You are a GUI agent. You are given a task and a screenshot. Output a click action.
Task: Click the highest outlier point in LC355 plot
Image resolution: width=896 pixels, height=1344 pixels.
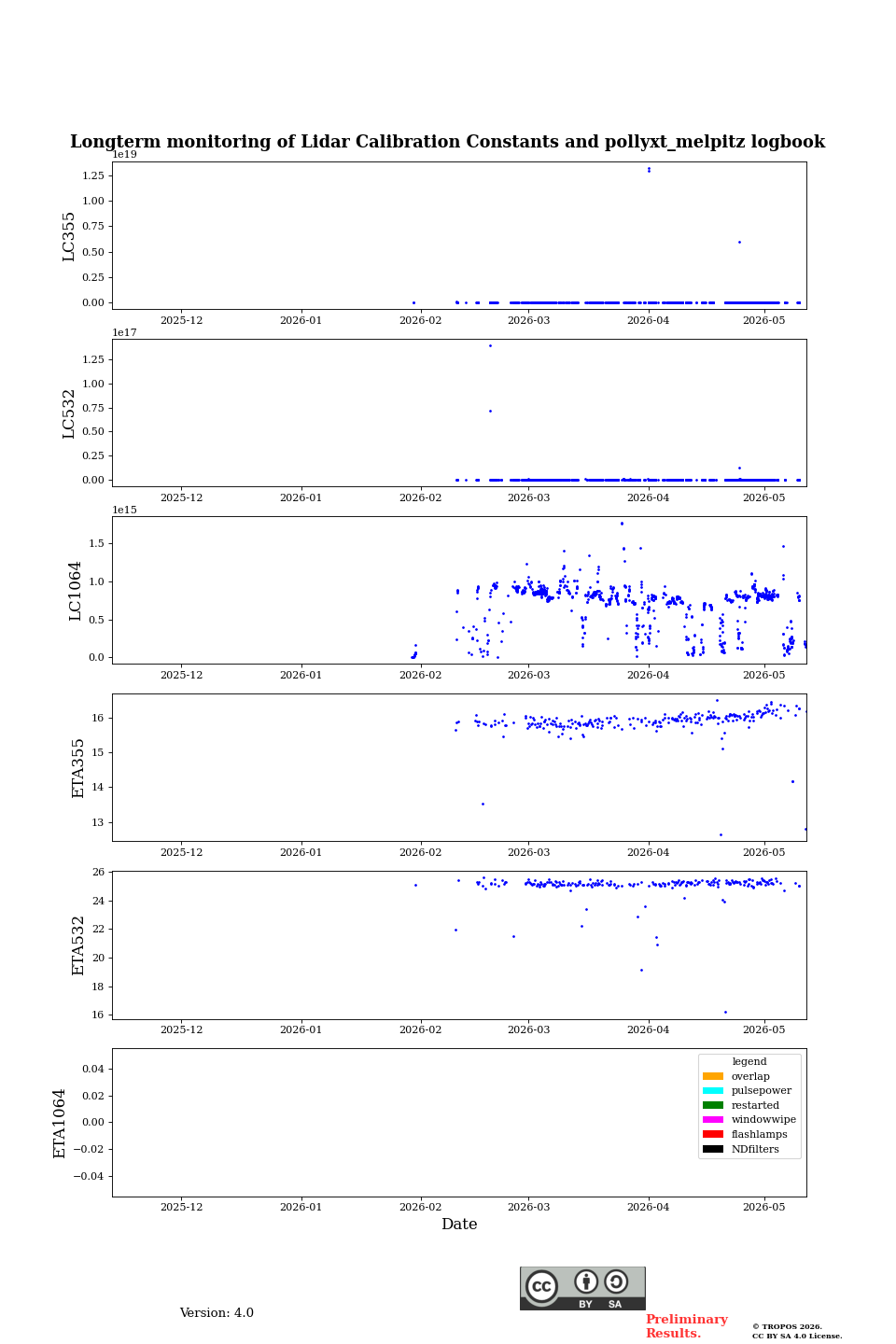649,169
